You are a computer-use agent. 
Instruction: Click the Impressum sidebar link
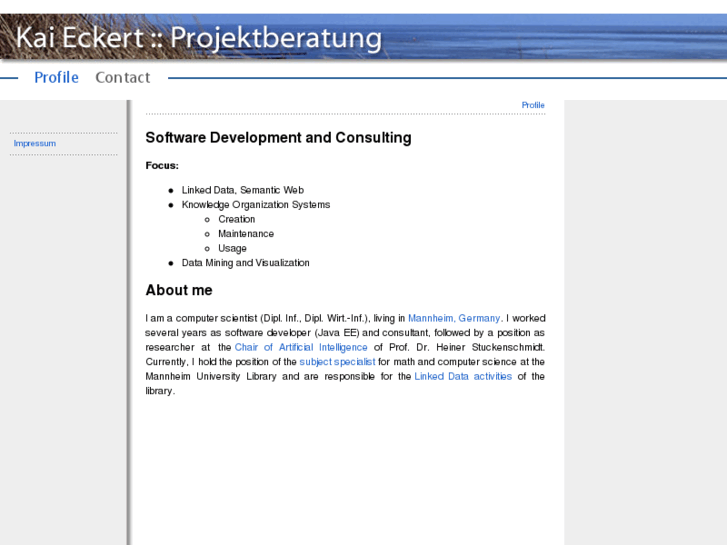pos(35,143)
